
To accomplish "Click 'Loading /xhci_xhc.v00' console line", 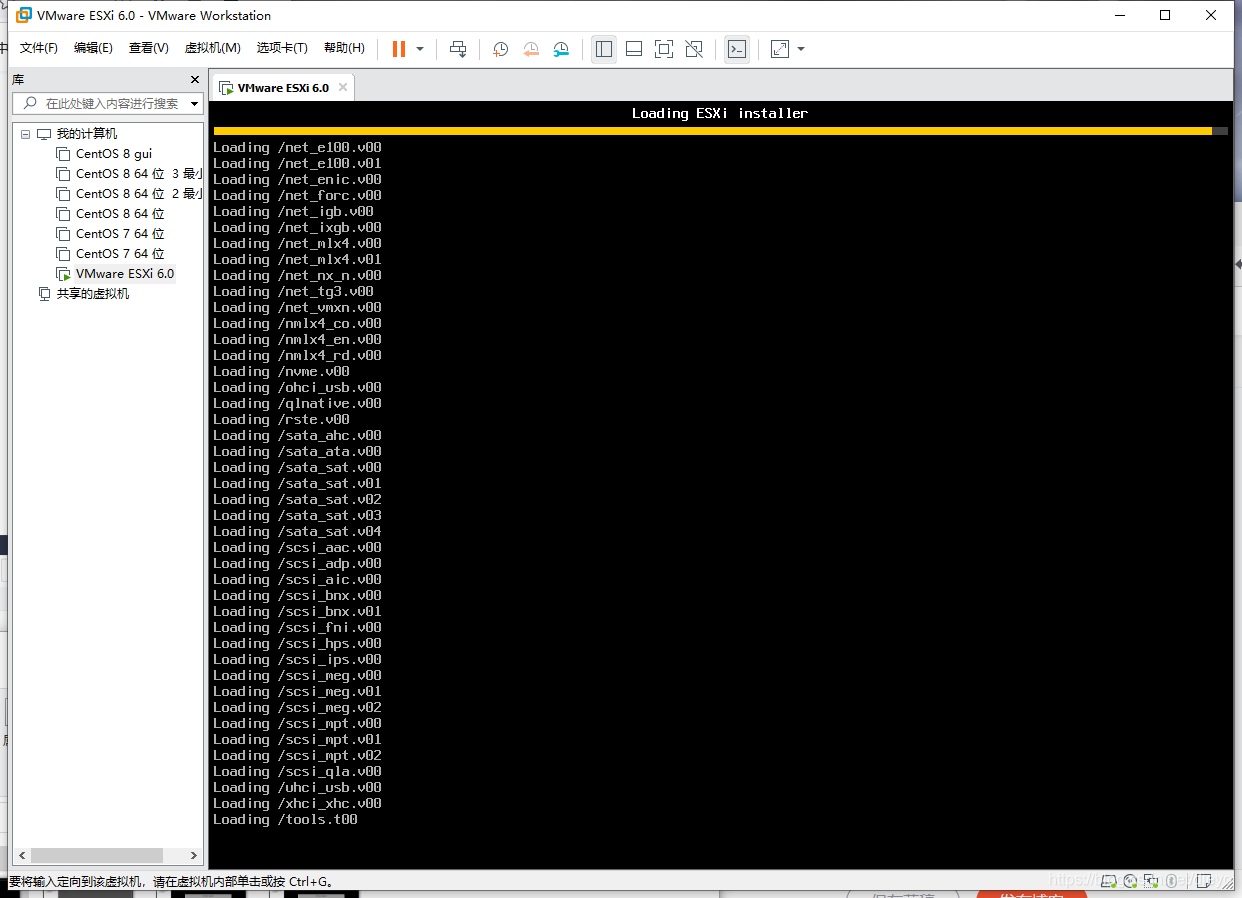I will point(297,804).
